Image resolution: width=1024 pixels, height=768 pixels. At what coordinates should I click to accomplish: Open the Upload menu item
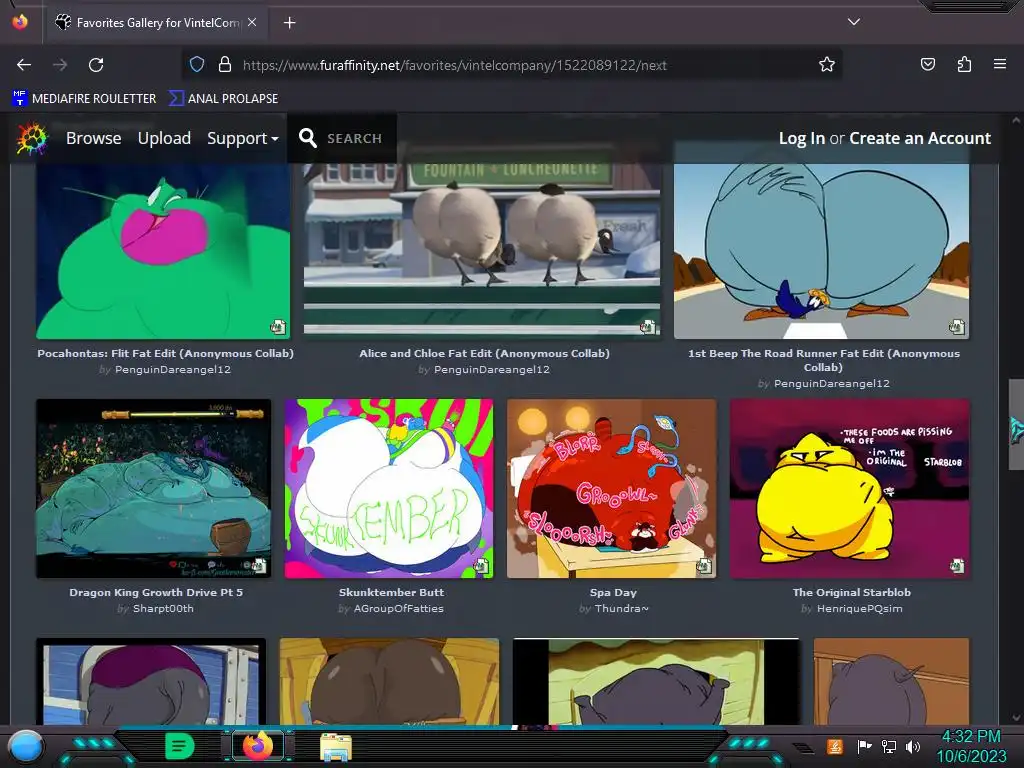(x=164, y=138)
